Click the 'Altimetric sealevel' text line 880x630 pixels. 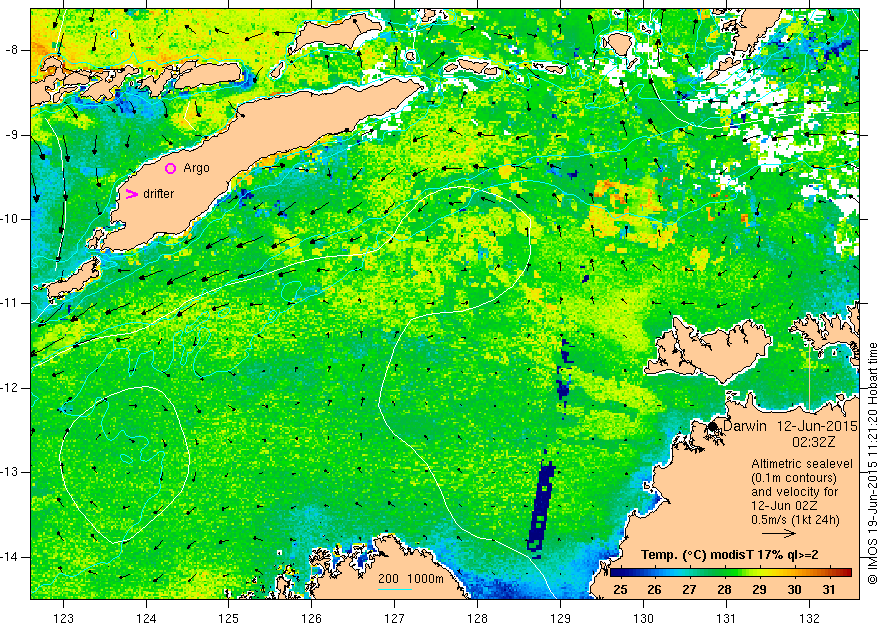pos(802,464)
